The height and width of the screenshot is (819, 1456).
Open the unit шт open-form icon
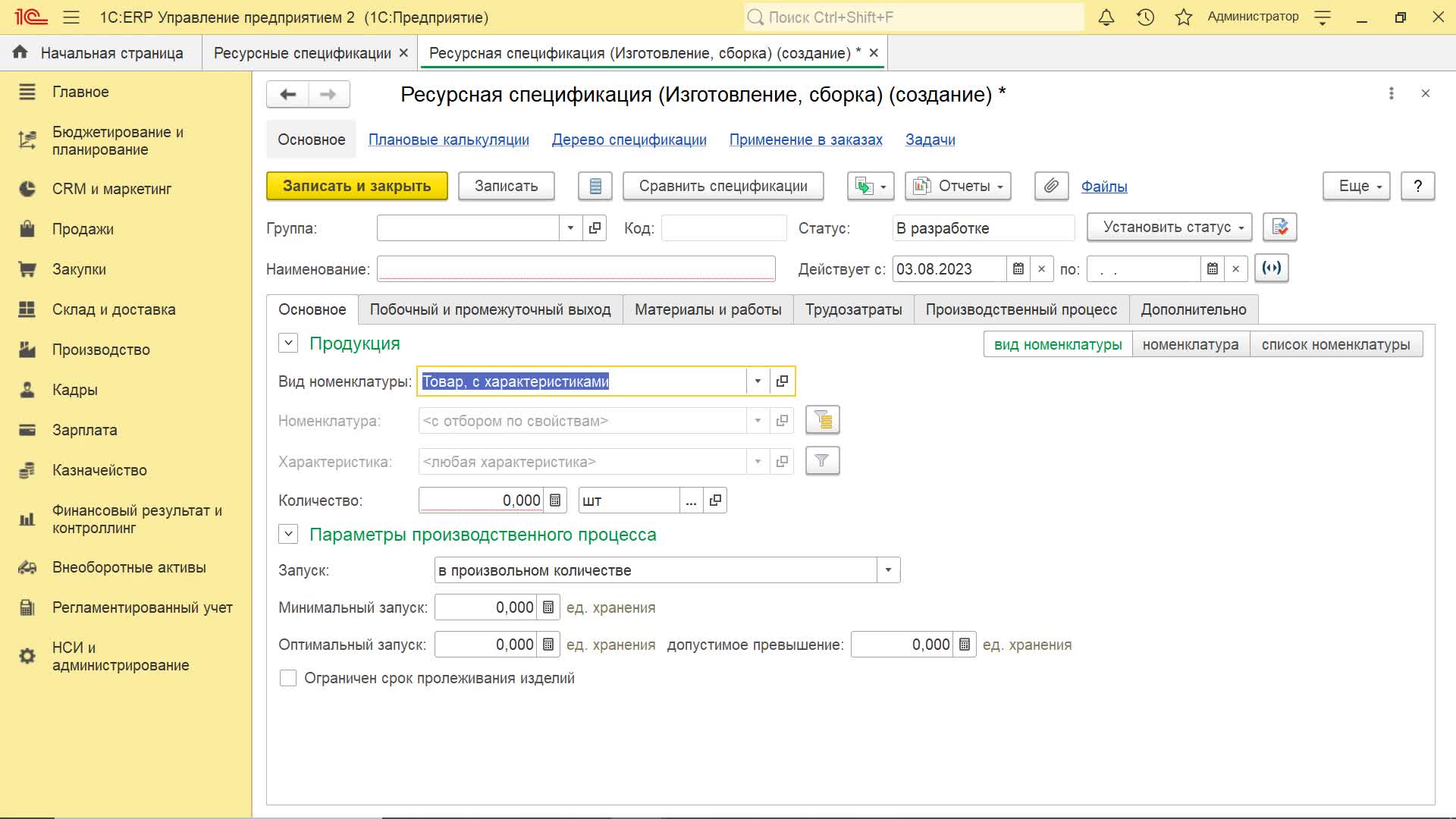tap(715, 500)
